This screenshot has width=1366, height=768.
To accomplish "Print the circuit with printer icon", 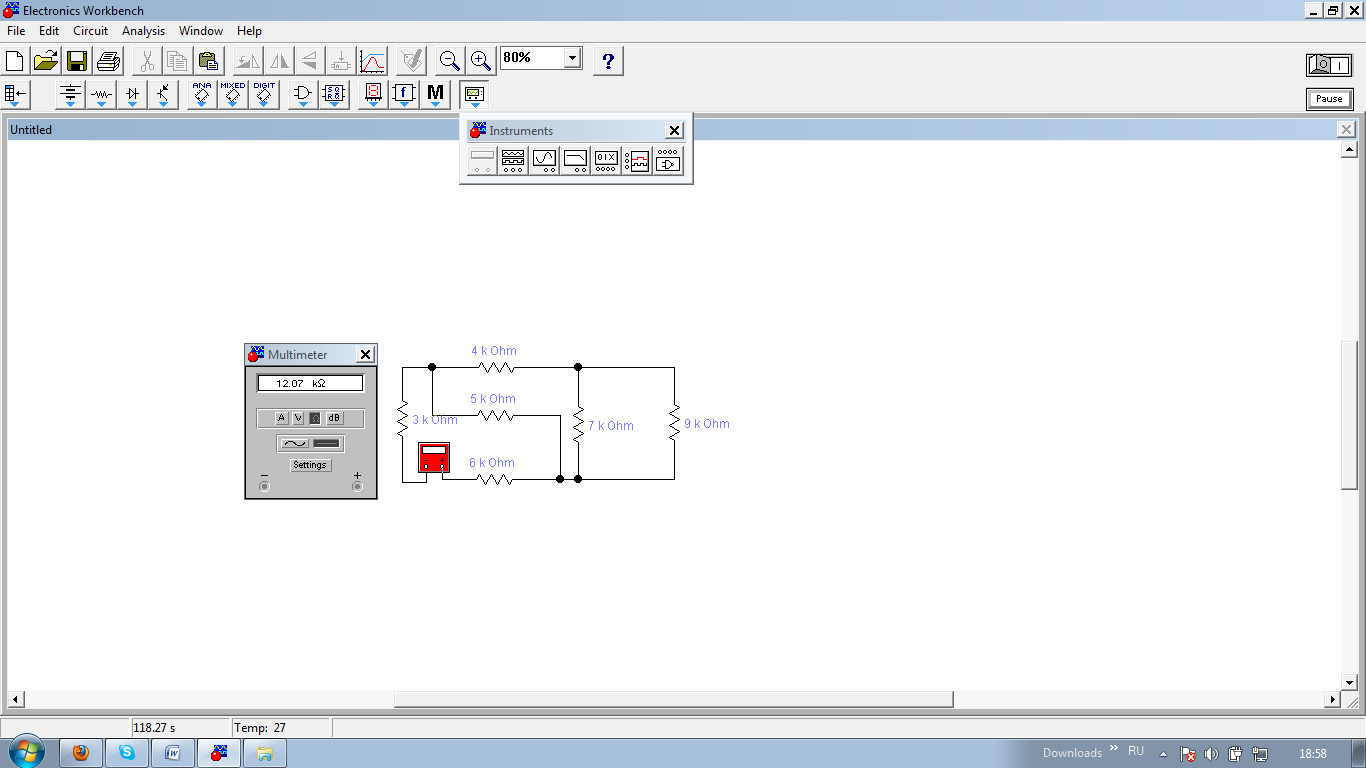I will click(108, 61).
